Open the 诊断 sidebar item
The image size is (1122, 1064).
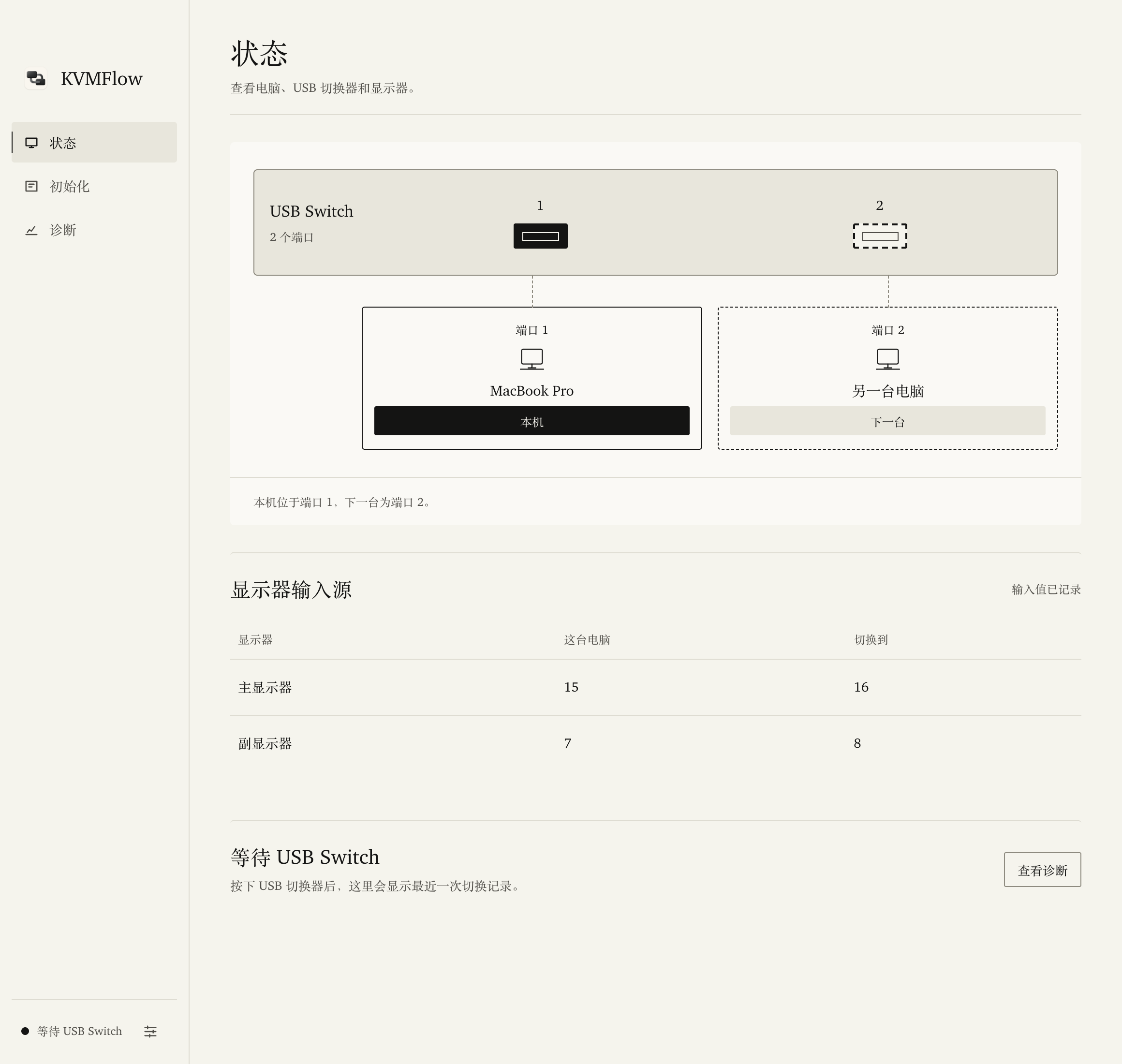pyautogui.click(x=94, y=230)
